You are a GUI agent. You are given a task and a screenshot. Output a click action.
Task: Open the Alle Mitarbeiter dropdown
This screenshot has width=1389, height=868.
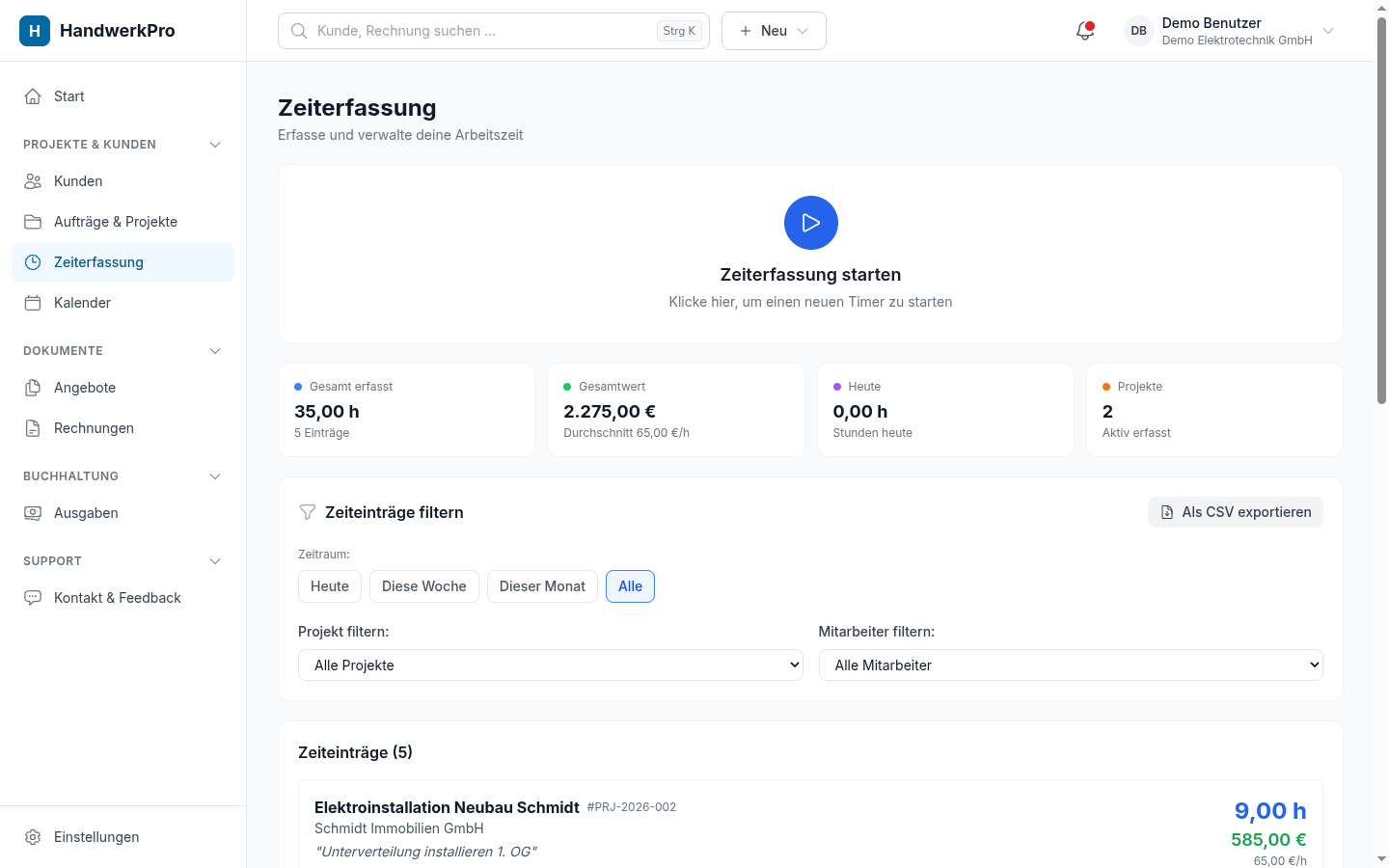tap(1071, 665)
